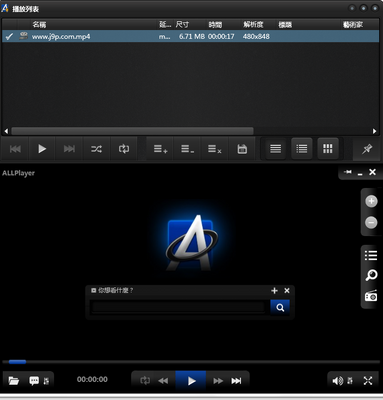The image size is (383, 400).
Task: Open the radio icon in the side panel
Action: coord(371,296)
